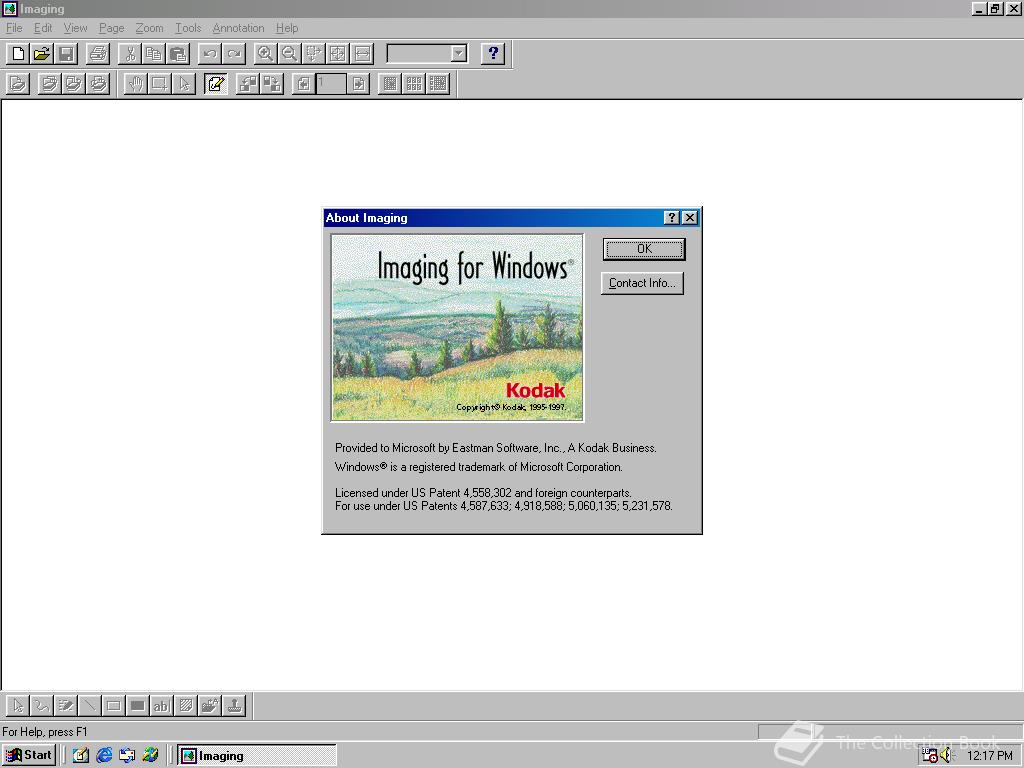Image resolution: width=1024 pixels, height=768 pixels.
Task: Save the current document
Action: (x=66, y=54)
